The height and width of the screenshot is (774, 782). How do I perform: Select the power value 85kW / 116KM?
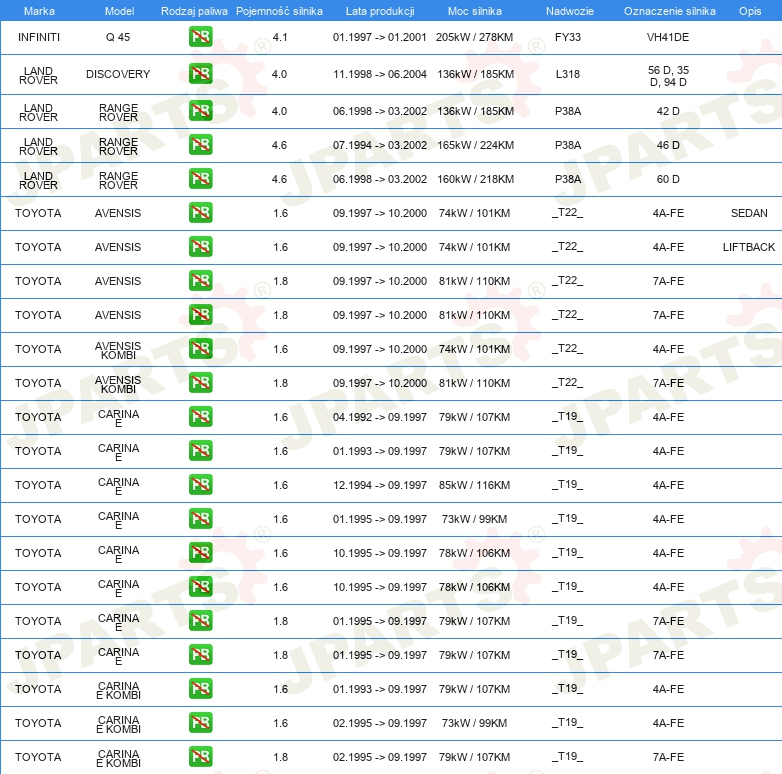click(474, 485)
